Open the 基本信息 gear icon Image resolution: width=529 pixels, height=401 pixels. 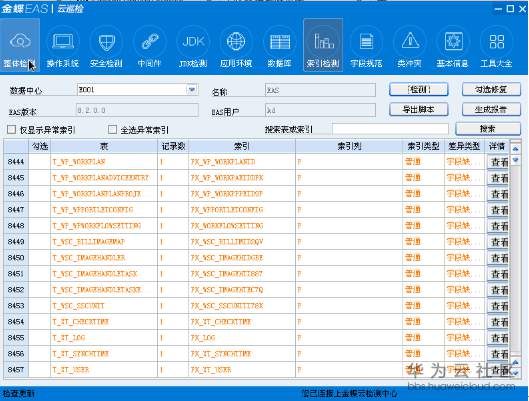[453, 45]
